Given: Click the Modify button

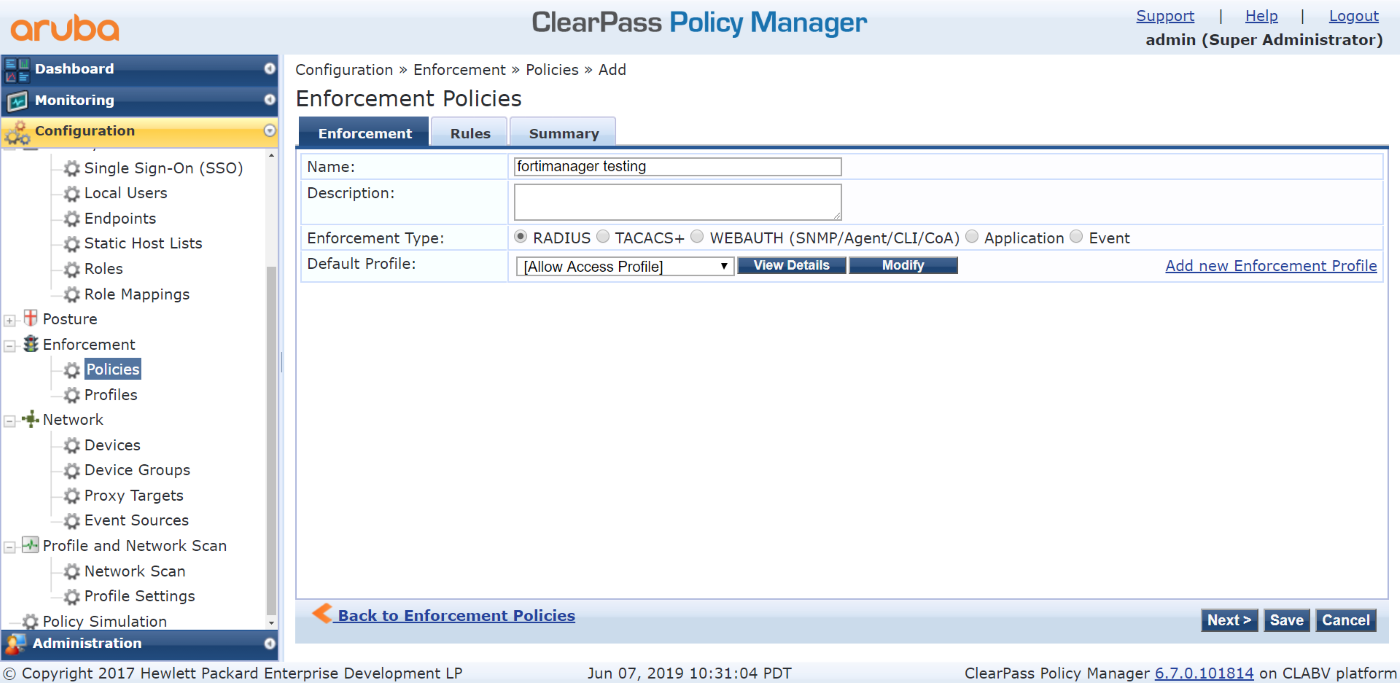Looking at the screenshot, I should 903,266.
